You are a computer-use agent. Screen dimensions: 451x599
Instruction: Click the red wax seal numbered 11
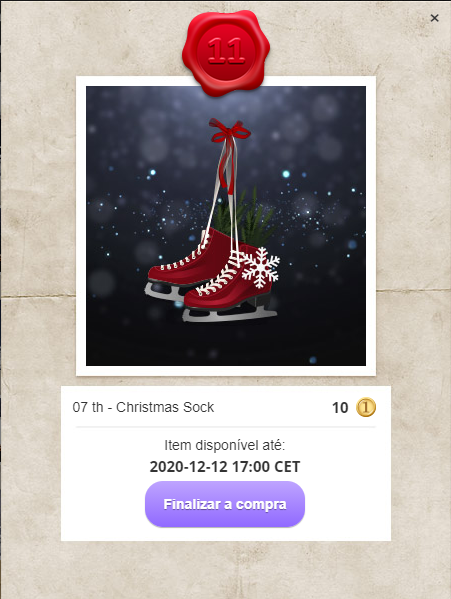pos(226,52)
